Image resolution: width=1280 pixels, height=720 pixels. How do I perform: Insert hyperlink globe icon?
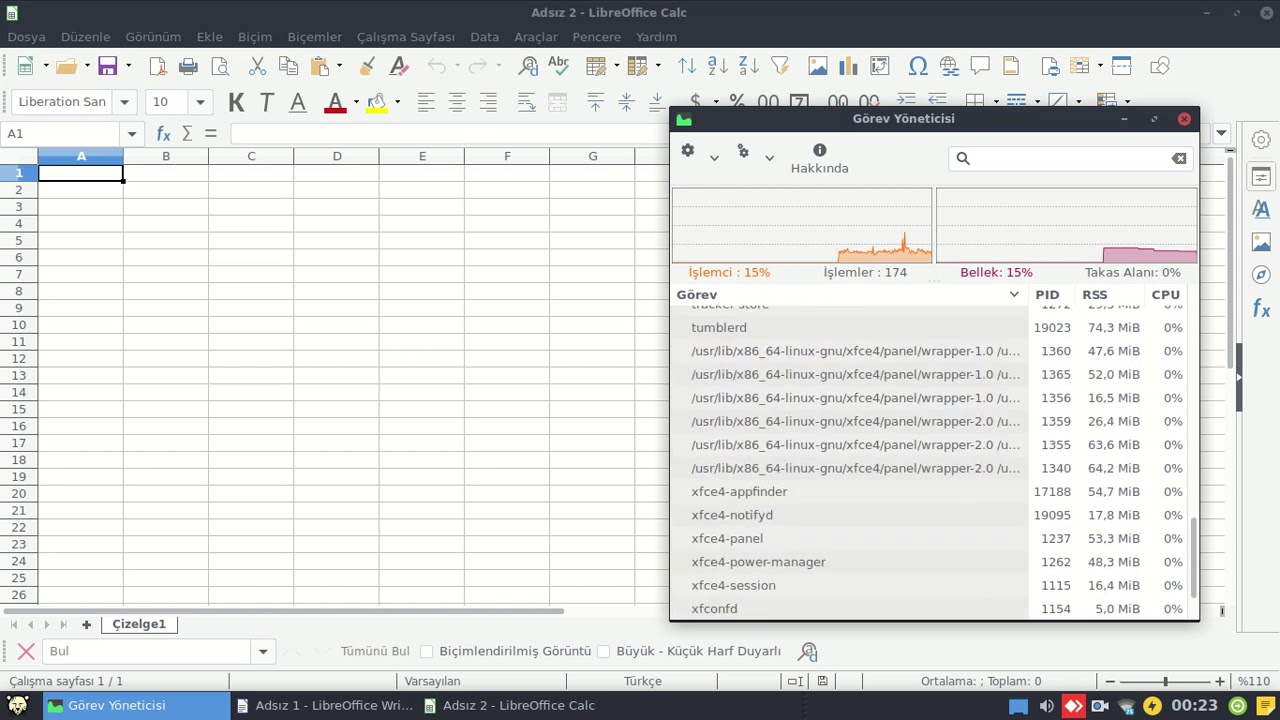[949, 66]
